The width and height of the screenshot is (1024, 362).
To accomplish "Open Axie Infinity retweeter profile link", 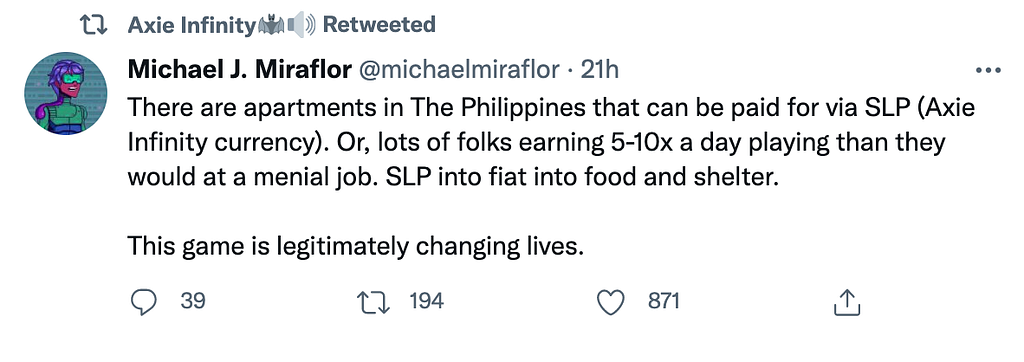I will pos(192,25).
